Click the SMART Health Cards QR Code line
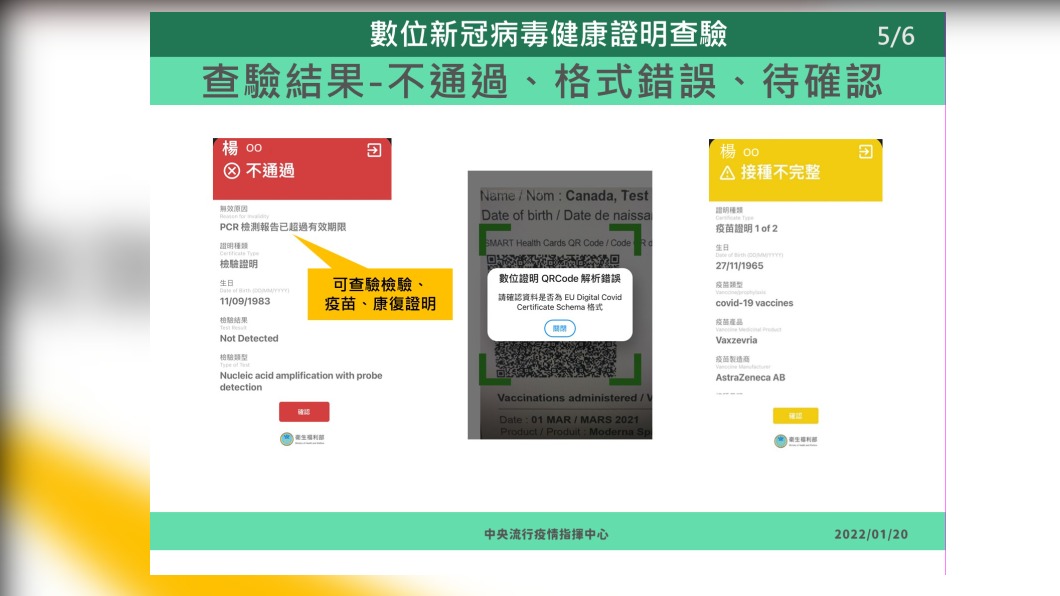The height and width of the screenshot is (596, 1060). click(x=567, y=243)
